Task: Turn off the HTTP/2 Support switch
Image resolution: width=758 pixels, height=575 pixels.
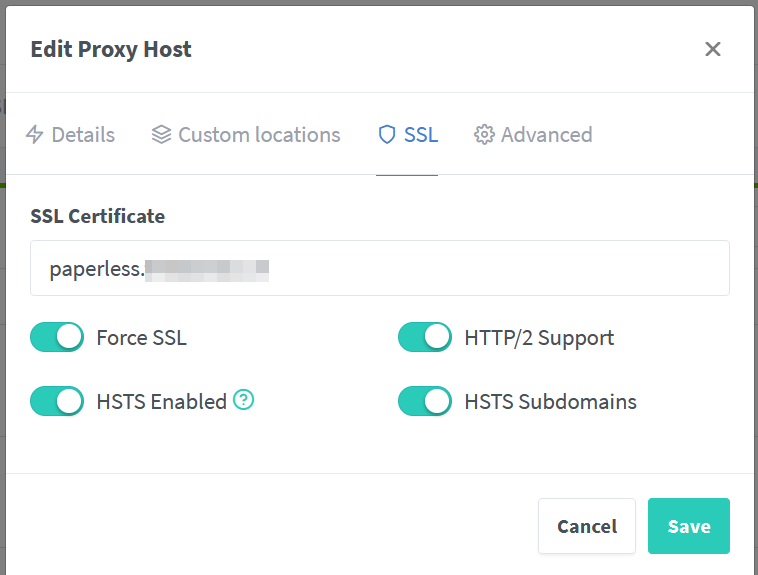Action: 425,338
